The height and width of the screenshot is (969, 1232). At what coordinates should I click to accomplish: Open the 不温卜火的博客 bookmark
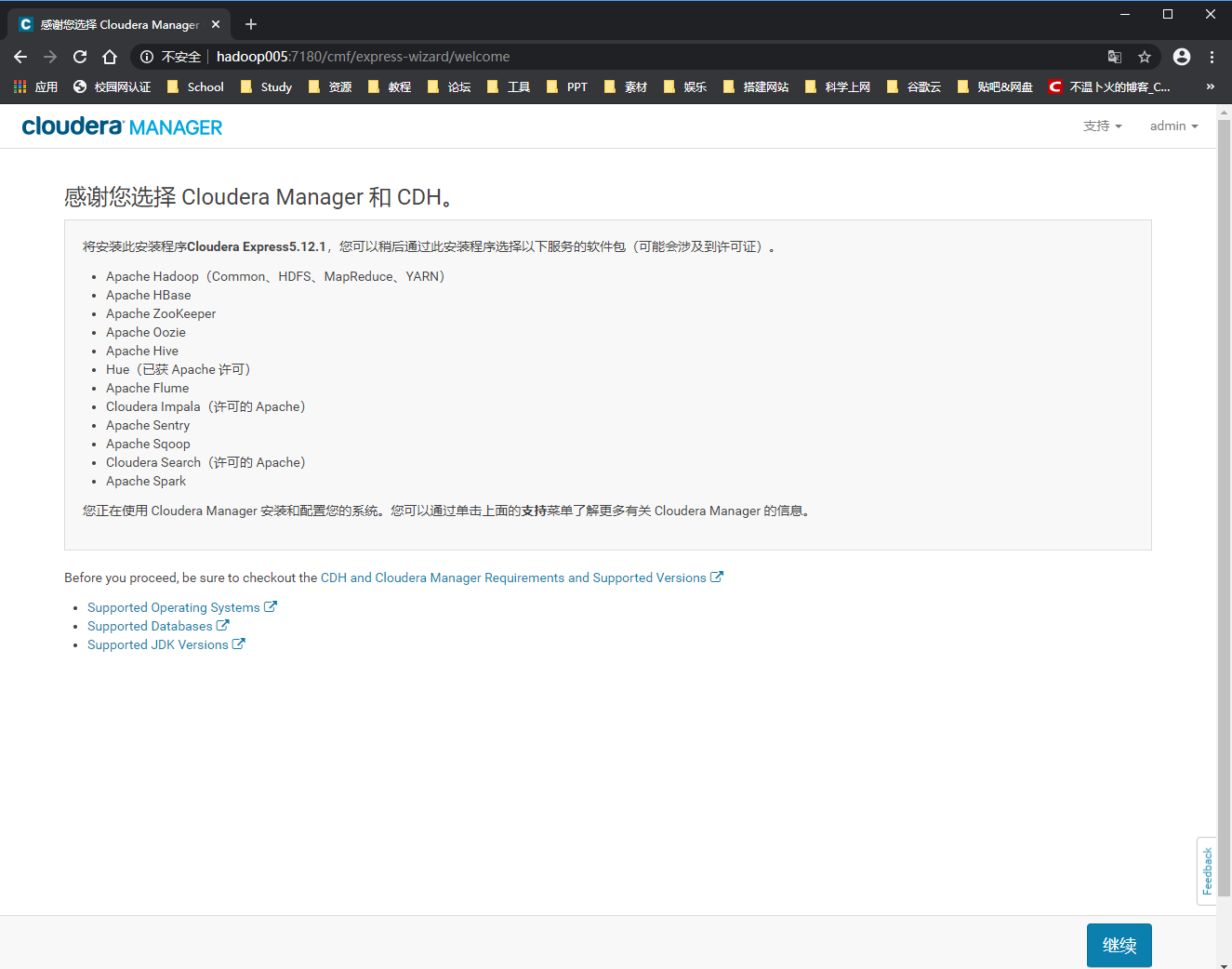tap(1109, 86)
